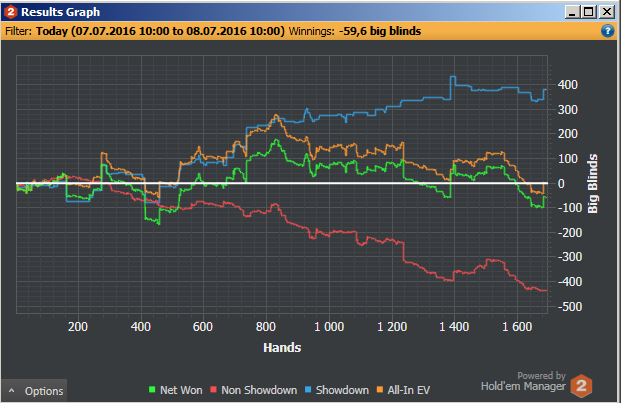
Task: Click the -500 big blinds axis label
Action: [570, 307]
